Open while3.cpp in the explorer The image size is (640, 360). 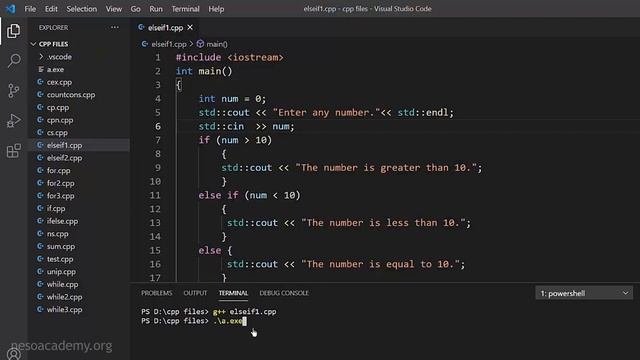click(64, 310)
